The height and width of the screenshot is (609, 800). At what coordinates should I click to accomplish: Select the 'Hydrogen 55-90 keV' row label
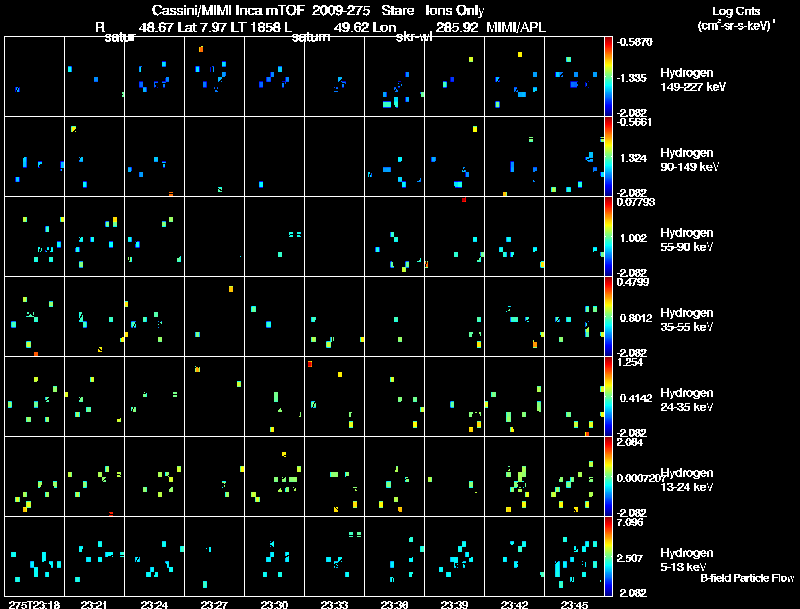[687, 240]
